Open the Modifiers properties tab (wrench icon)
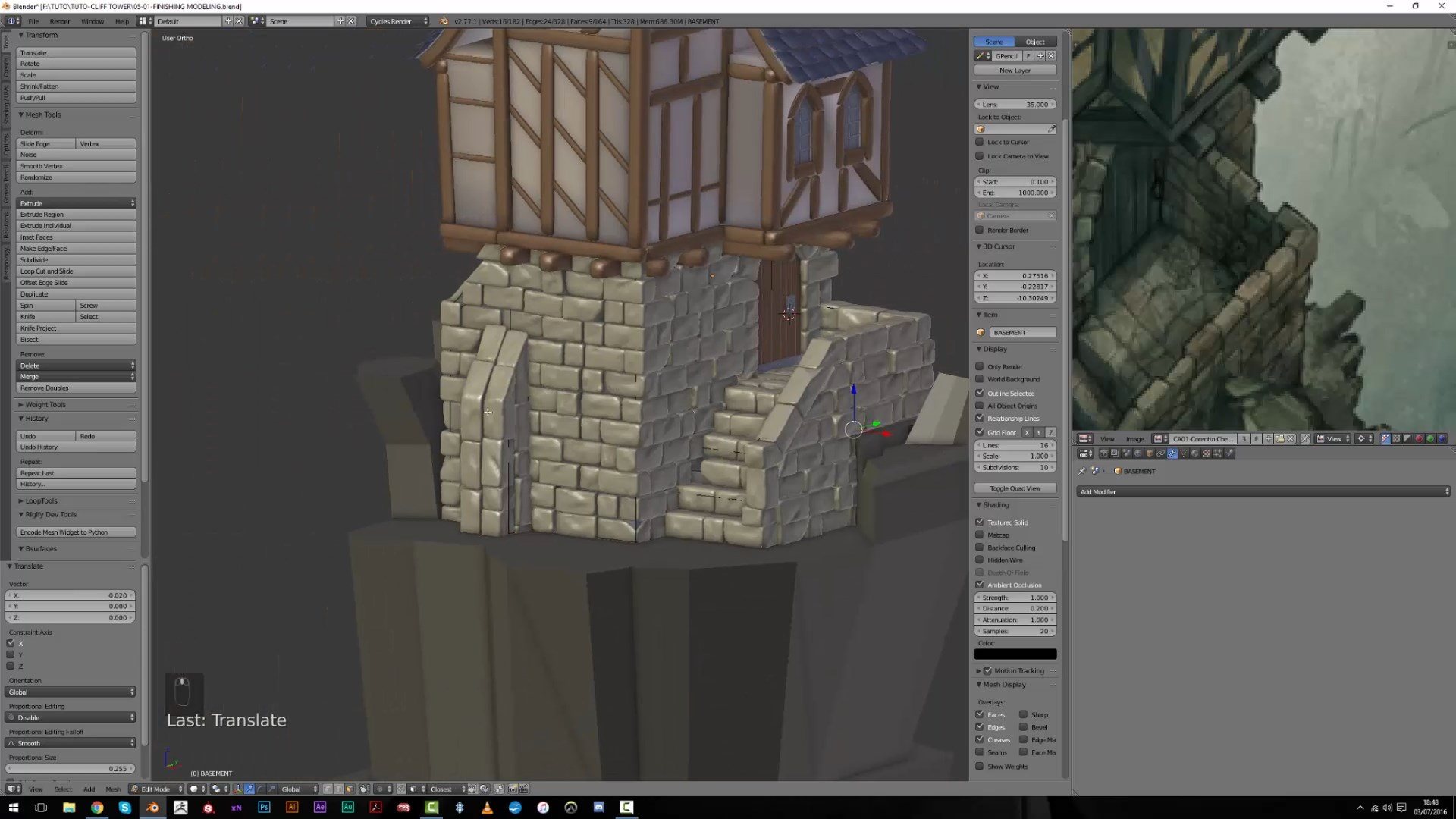Screen dimensions: 1456x819 [x=1172, y=453]
